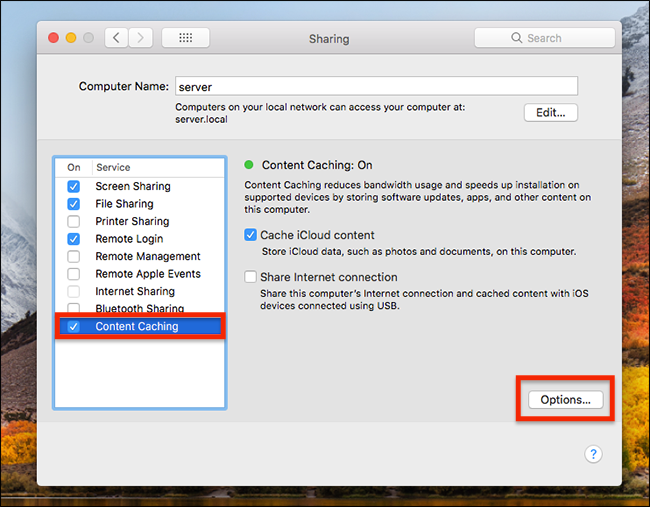Go forward with the right arrow button
650x507 pixels.
coord(141,38)
